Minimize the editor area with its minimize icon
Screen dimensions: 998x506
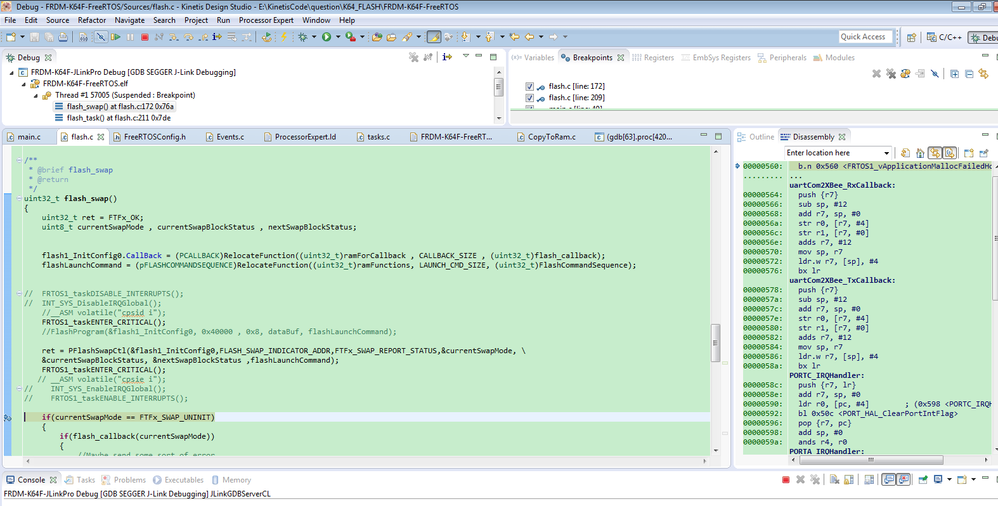(x=703, y=135)
